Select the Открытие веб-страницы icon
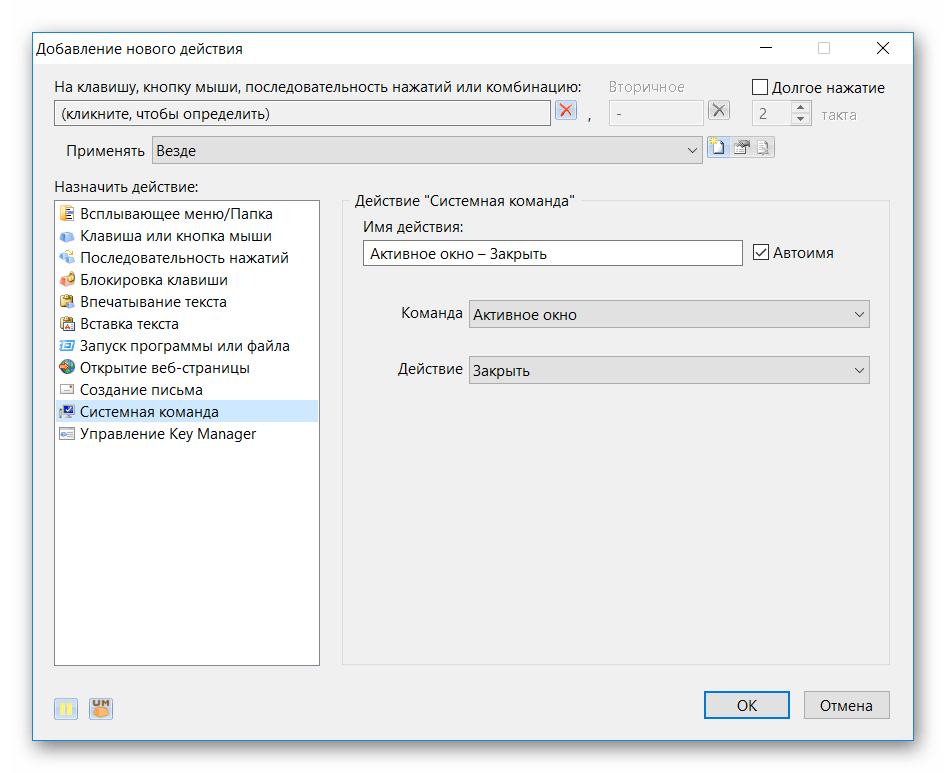The width and height of the screenshot is (946, 773). (x=67, y=367)
